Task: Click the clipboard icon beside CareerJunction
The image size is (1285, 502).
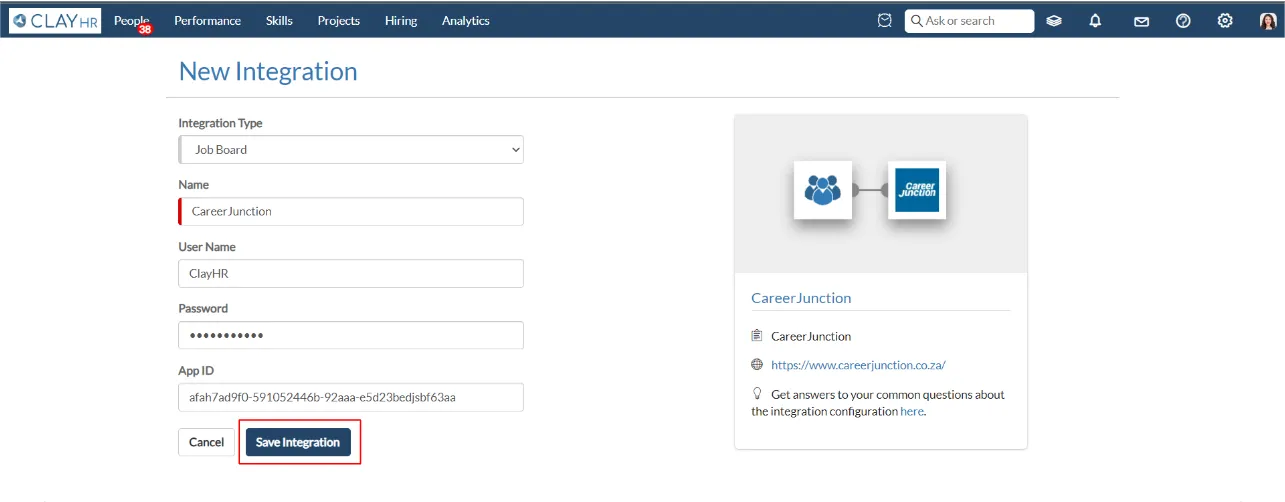Action: point(757,336)
